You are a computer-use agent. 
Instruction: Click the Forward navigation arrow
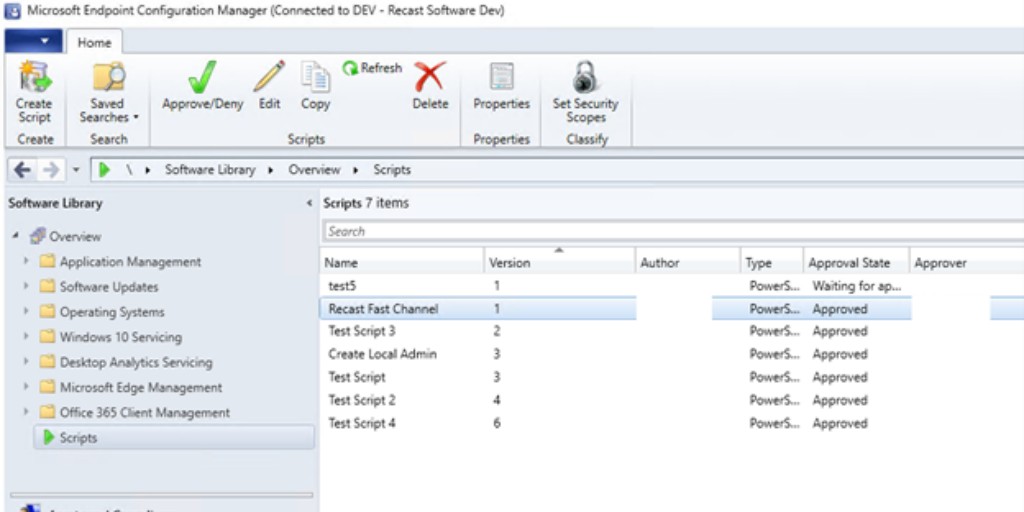click(50, 170)
